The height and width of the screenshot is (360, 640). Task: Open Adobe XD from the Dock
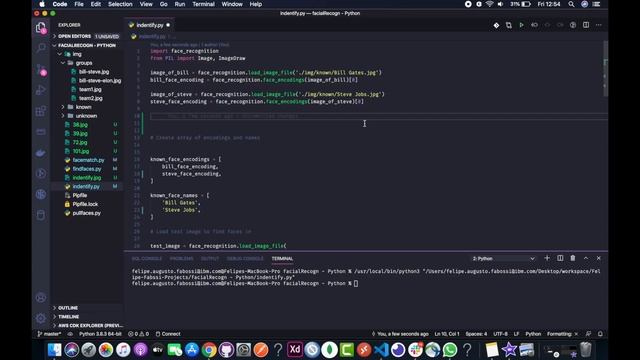tap(295, 350)
